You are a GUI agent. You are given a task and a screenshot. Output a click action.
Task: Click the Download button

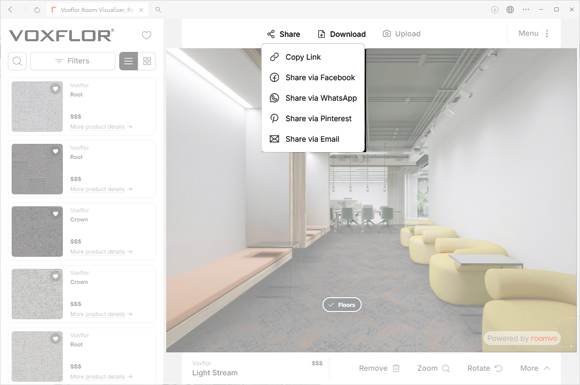[342, 34]
